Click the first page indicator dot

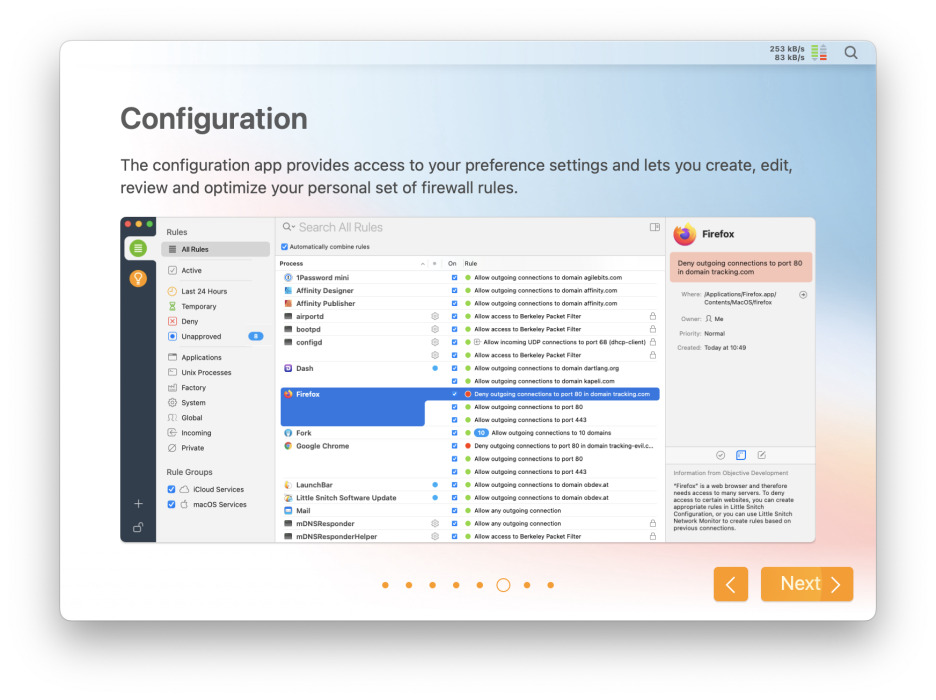(x=386, y=585)
